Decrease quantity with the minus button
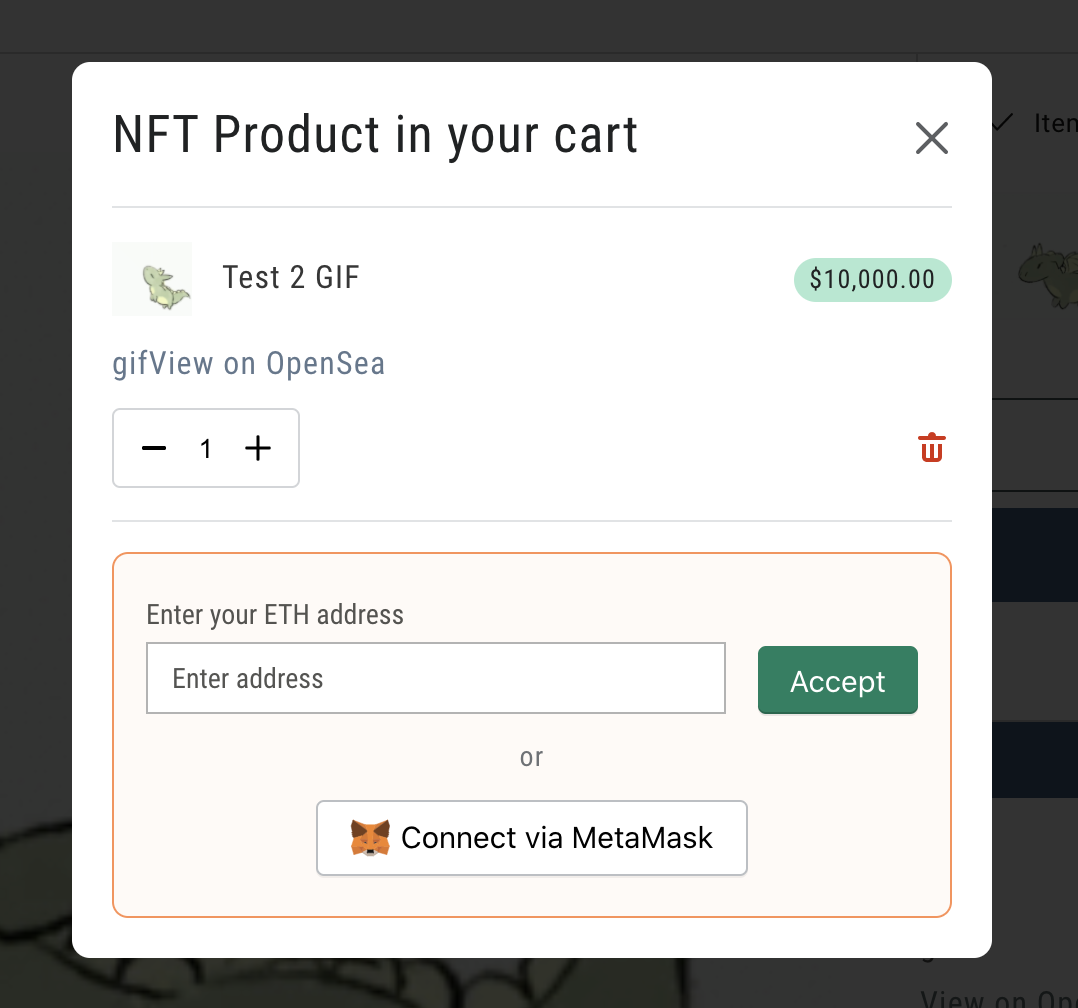Image resolution: width=1078 pixels, height=1008 pixels. [154, 448]
